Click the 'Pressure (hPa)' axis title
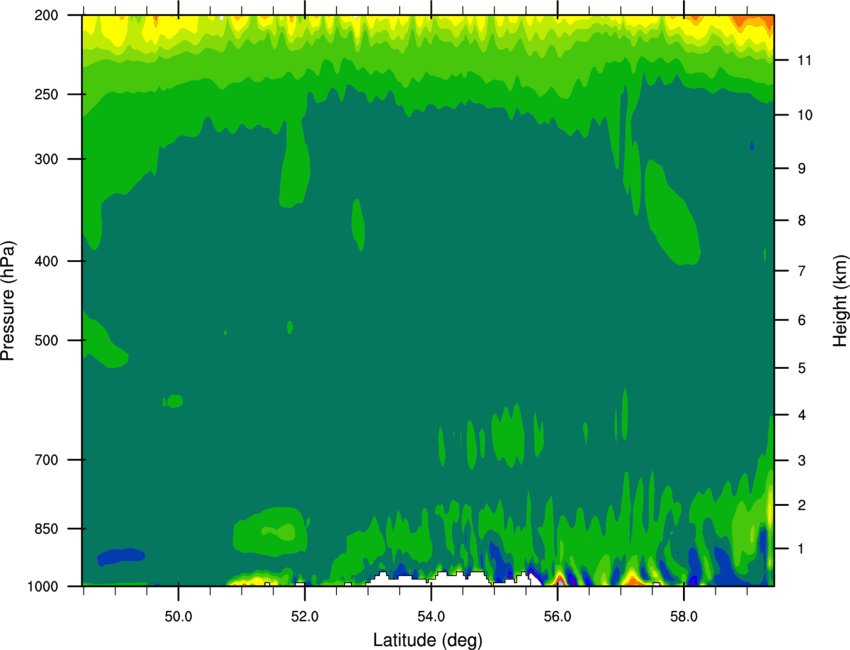 8,301
